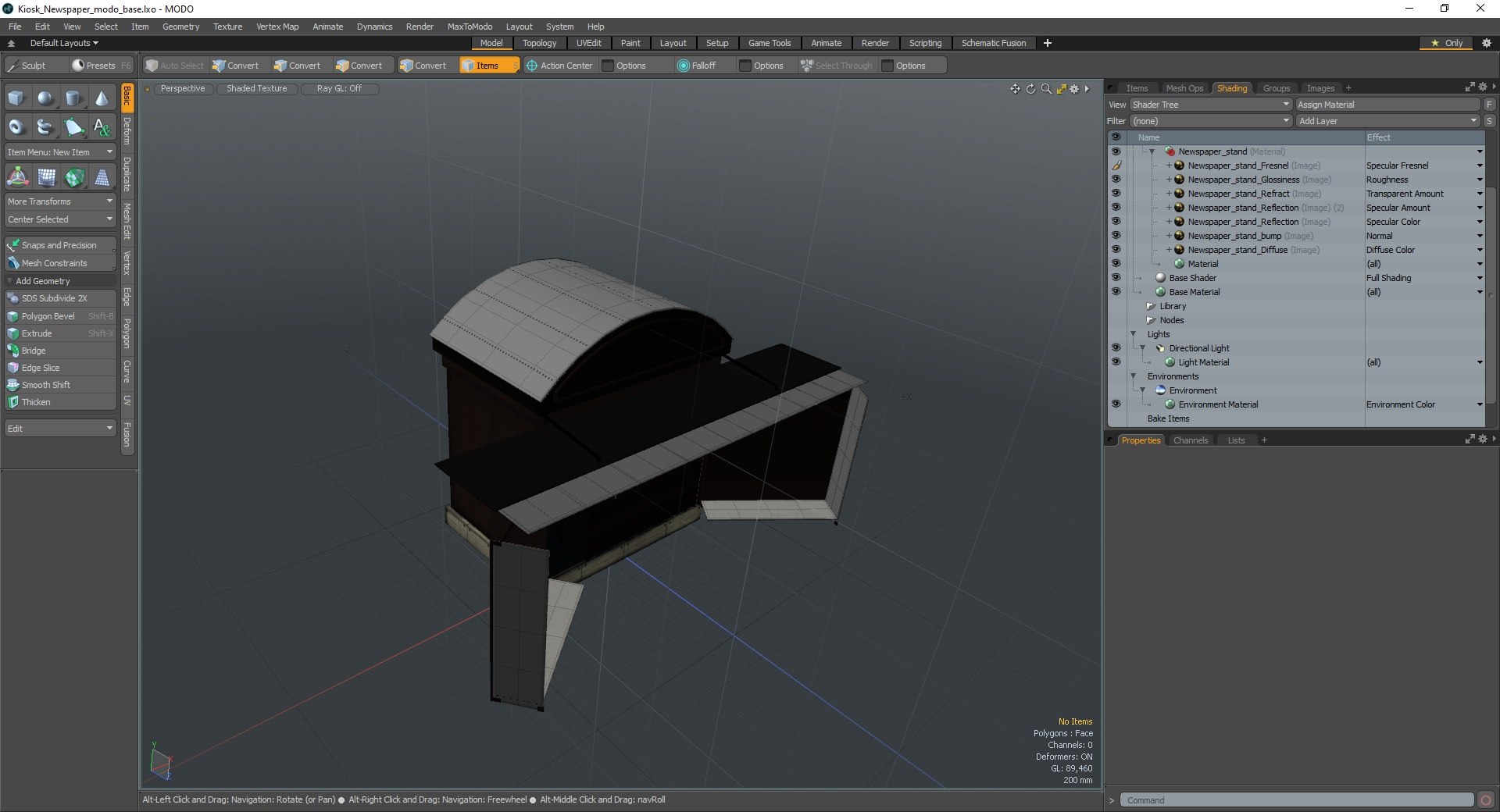Toggle visibility of Base Shader

click(x=1116, y=278)
